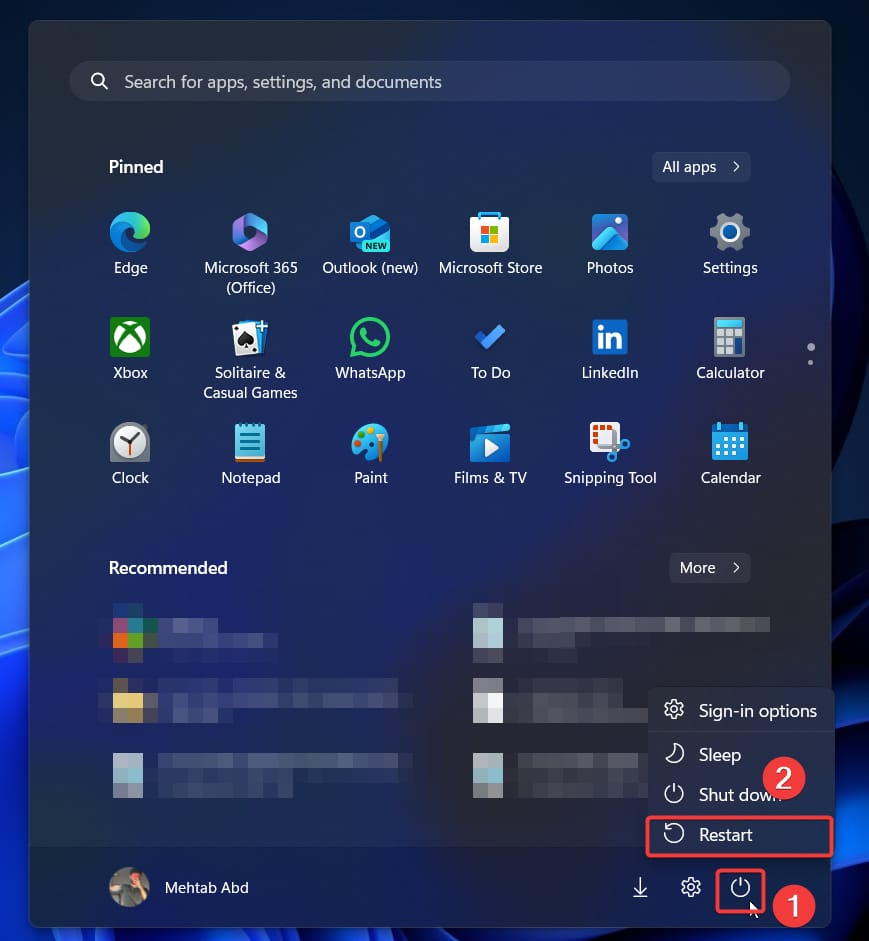Open the Paint app
Screen dimensions: 869x941
(370, 453)
